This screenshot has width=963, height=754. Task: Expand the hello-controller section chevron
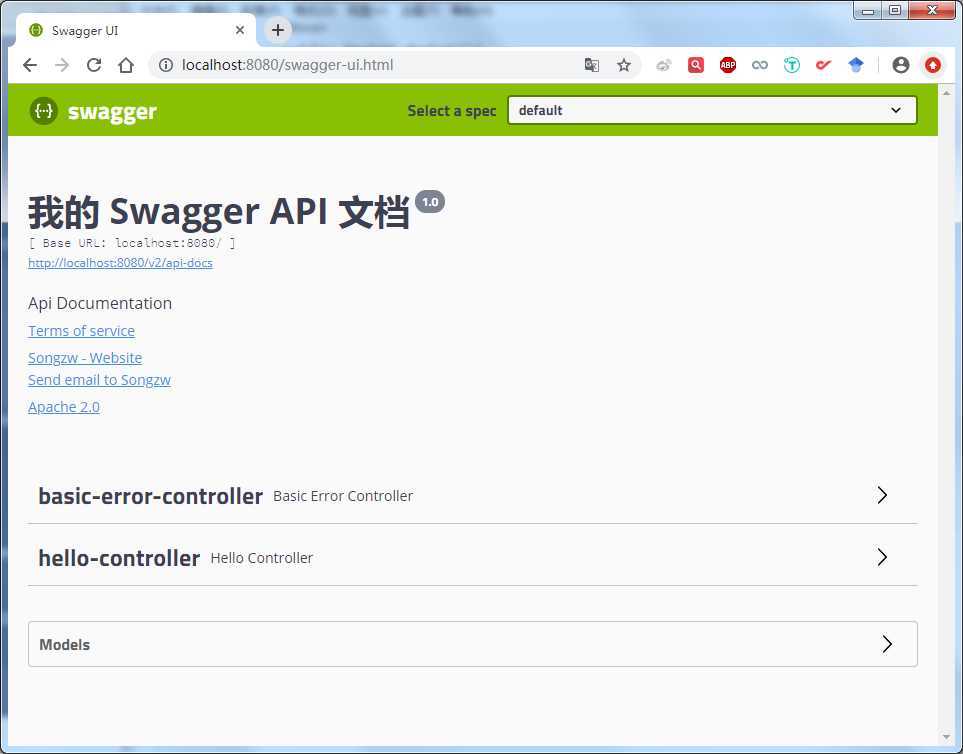tap(883, 557)
